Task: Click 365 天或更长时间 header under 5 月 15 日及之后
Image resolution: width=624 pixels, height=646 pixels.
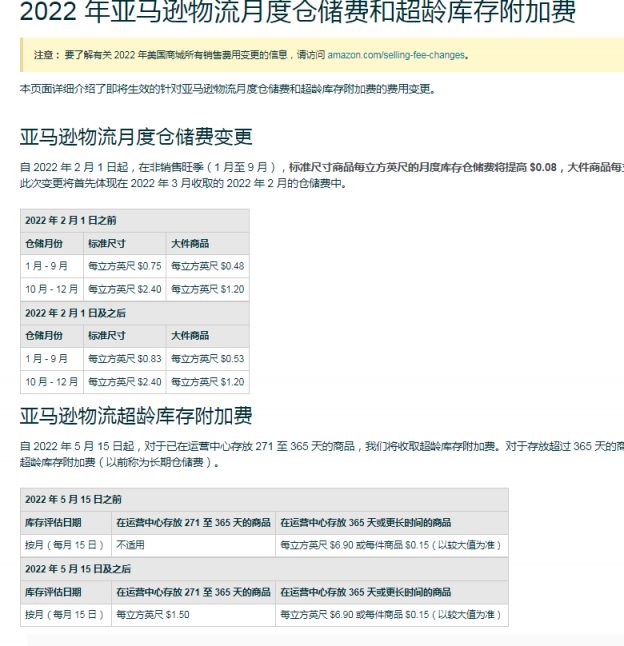Action: coord(392,592)
